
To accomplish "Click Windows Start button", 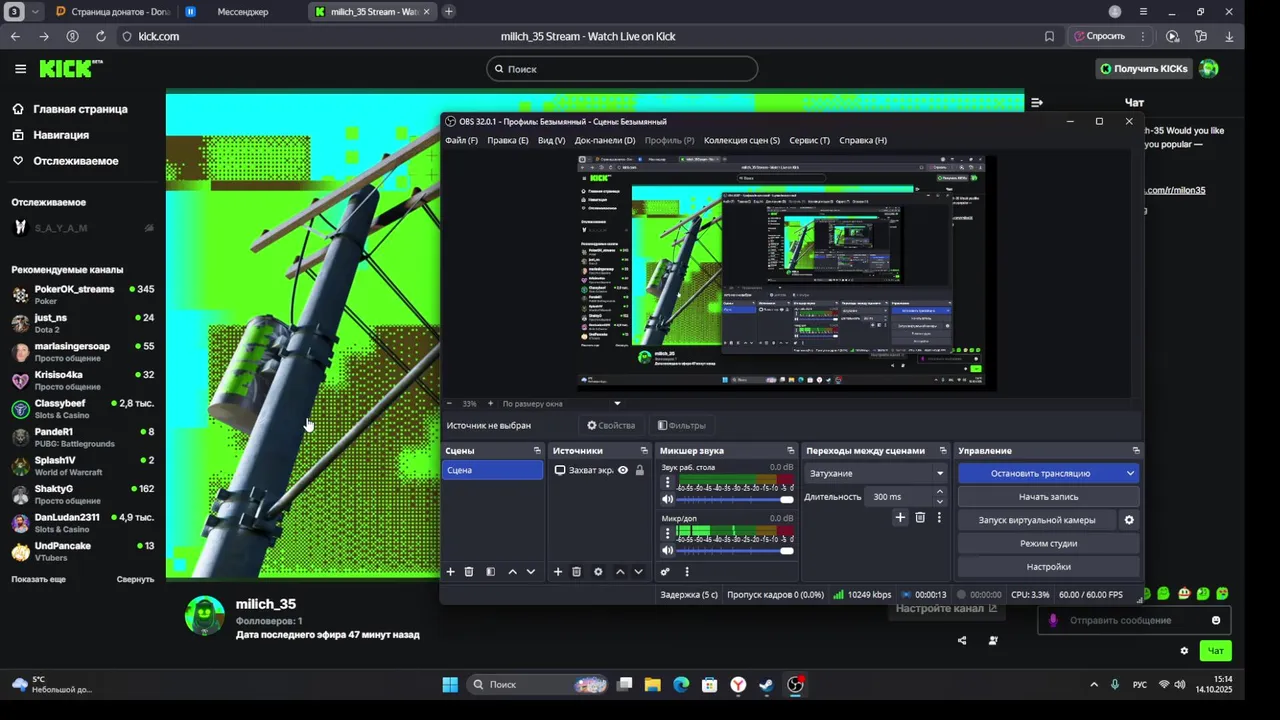I will coord(450,685).
